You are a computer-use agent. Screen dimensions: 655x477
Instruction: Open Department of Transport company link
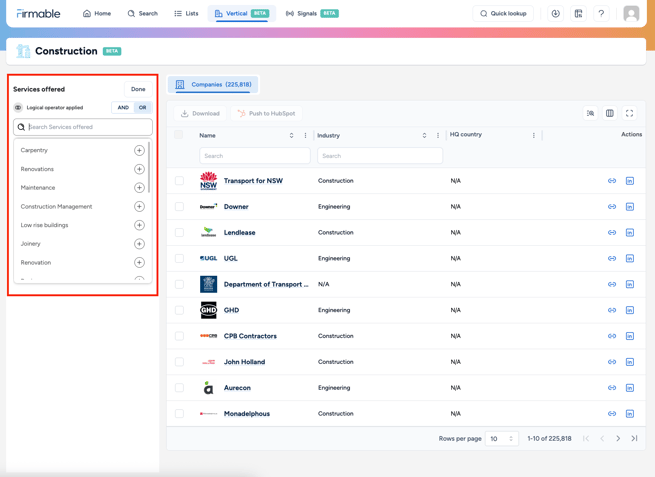tap(266, 284)
